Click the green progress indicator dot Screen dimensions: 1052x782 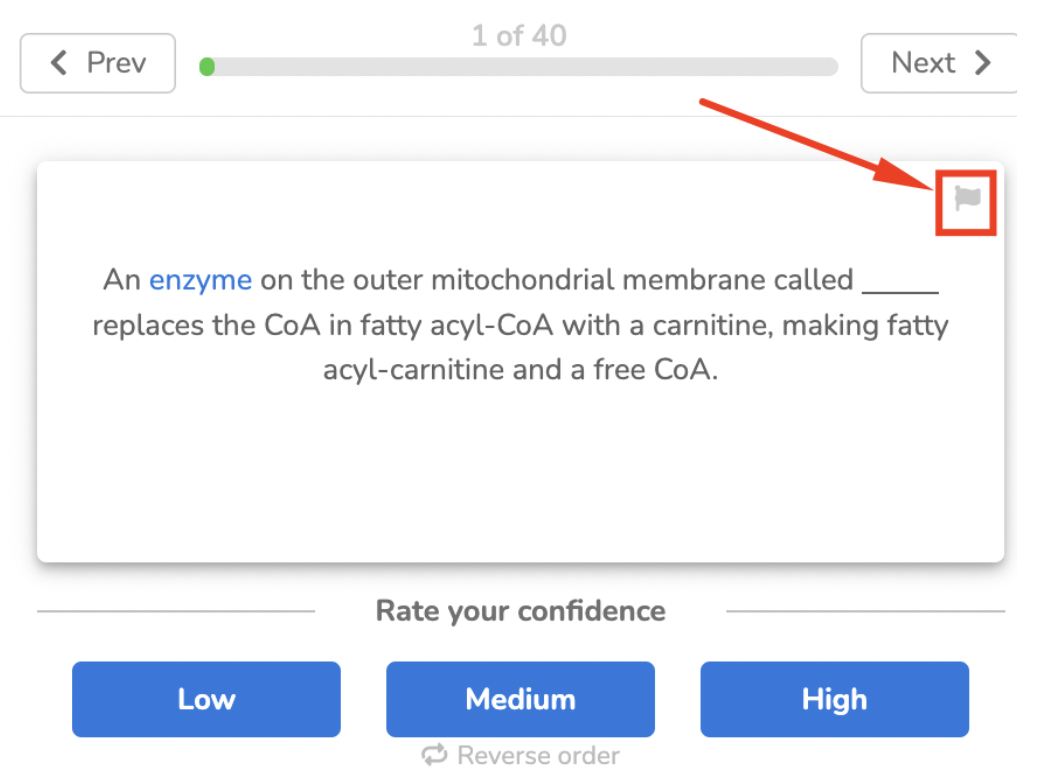point(207,67)
